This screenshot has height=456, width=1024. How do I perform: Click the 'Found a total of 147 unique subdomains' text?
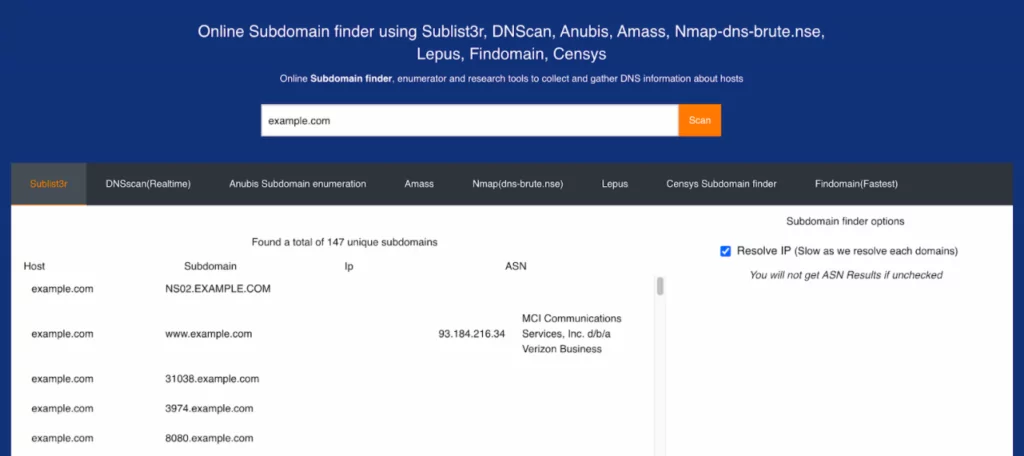pyautogui.click(x=344, y=242)
